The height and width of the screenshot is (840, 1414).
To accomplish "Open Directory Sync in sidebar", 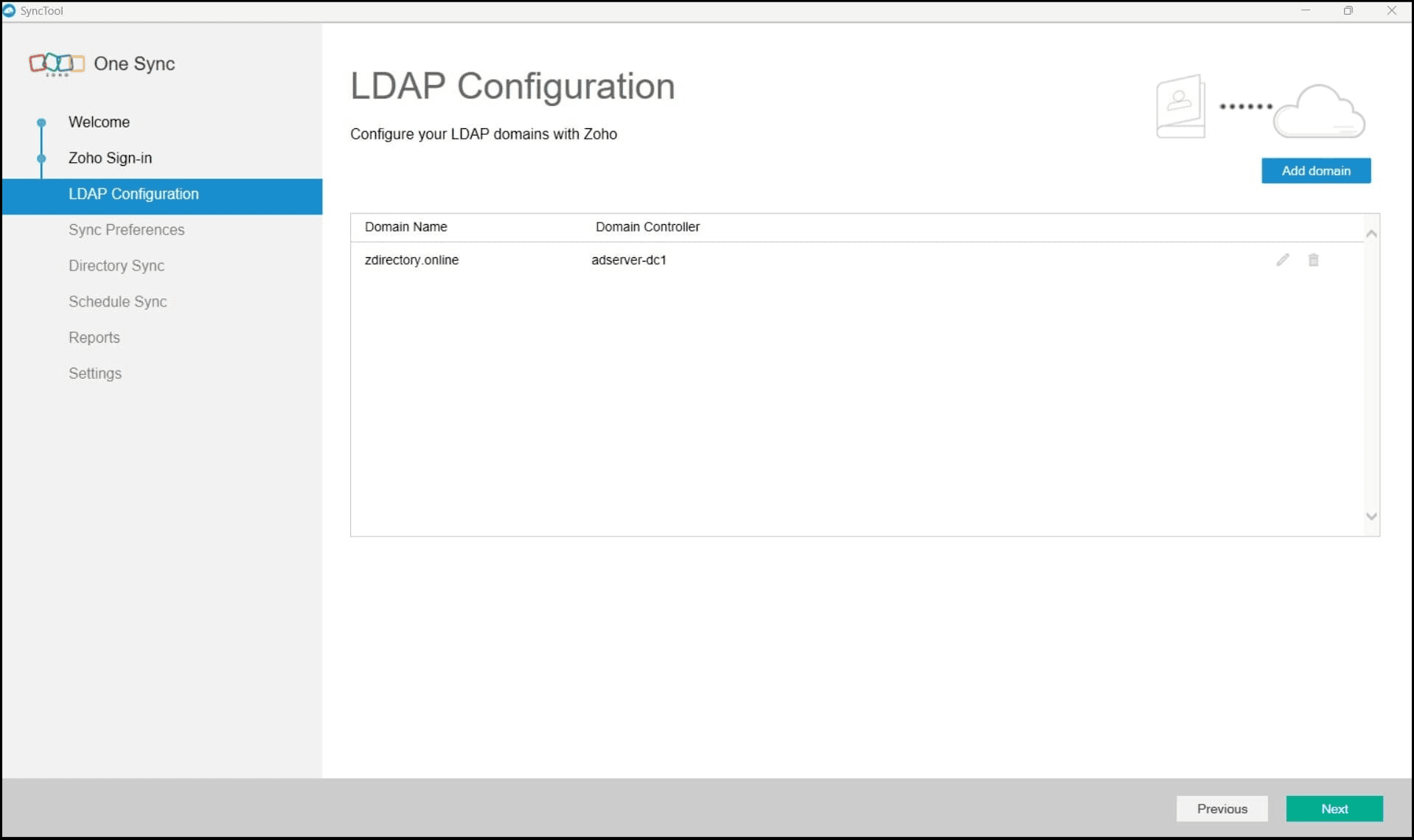I will [x=116, y=266].
